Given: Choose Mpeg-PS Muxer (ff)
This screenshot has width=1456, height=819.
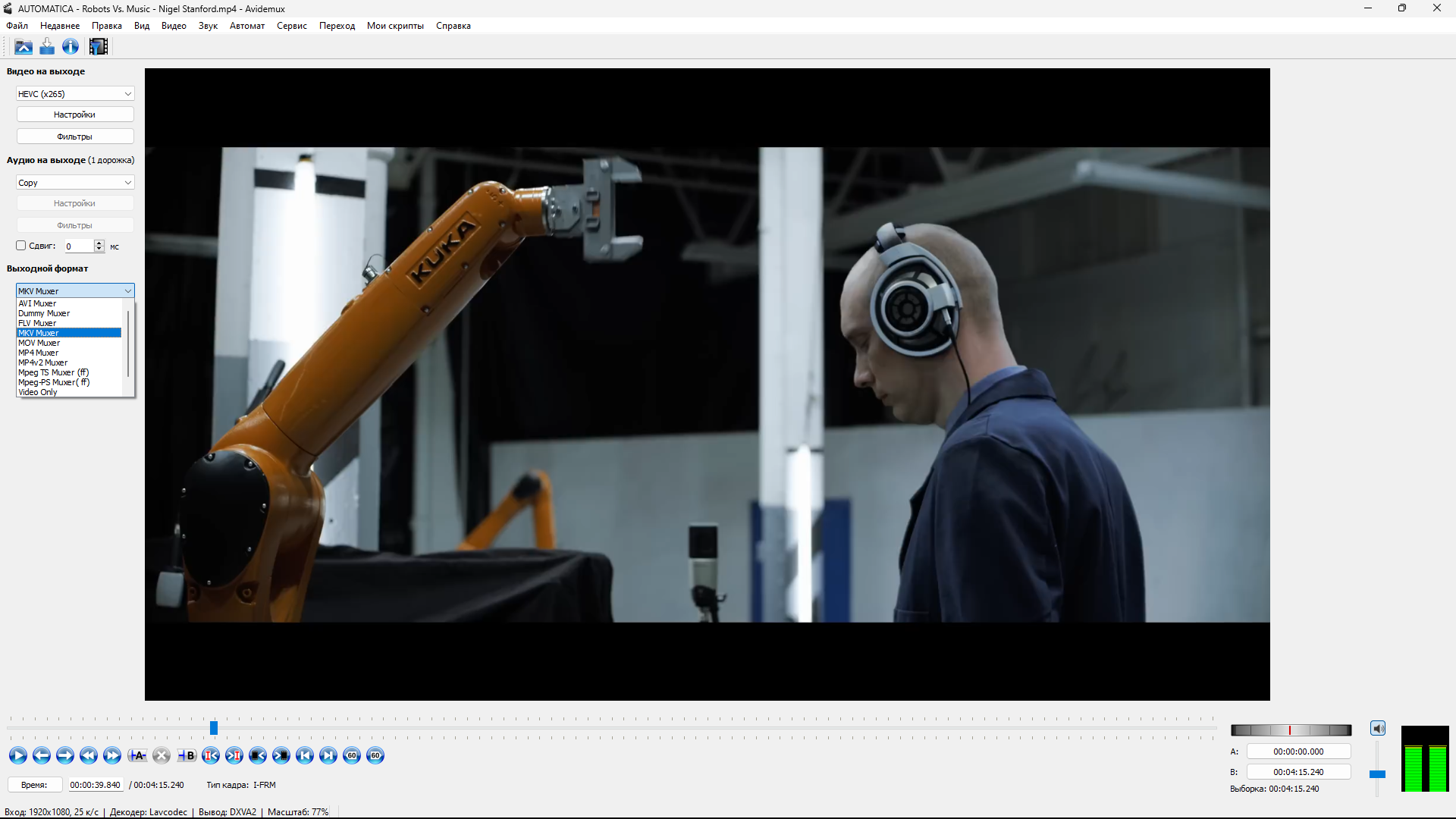Looking at the screenshot, I should [x=69, y=382].
